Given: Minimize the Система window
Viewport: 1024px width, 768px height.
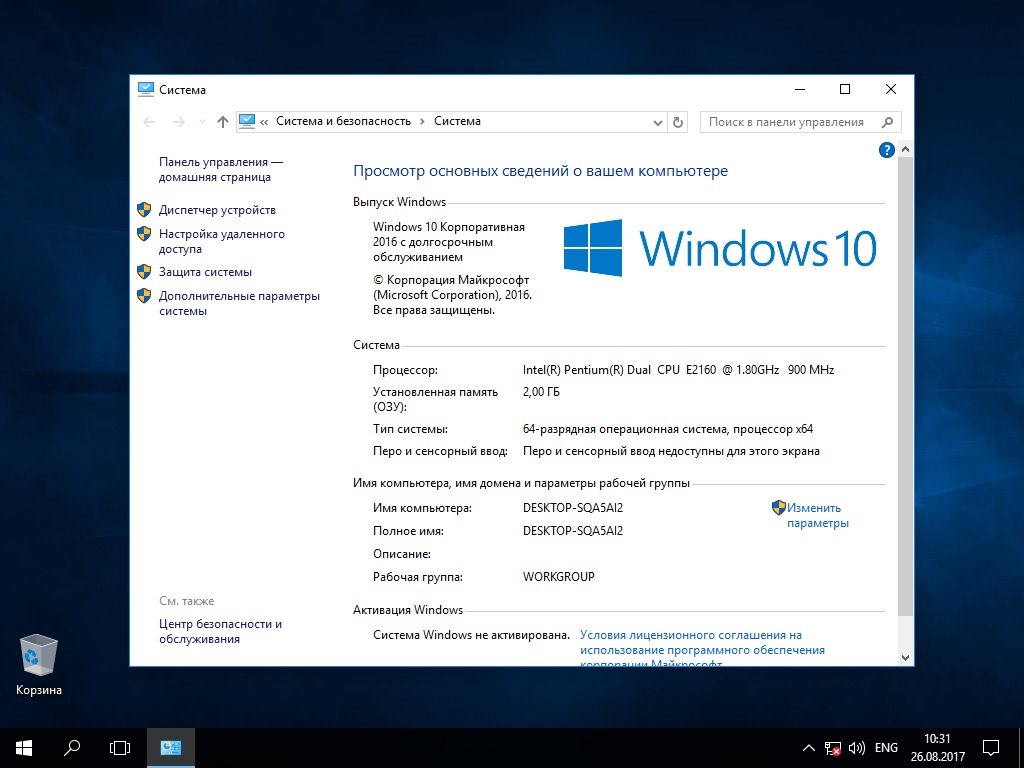Looking at the screenshot, I should (799, 89).
